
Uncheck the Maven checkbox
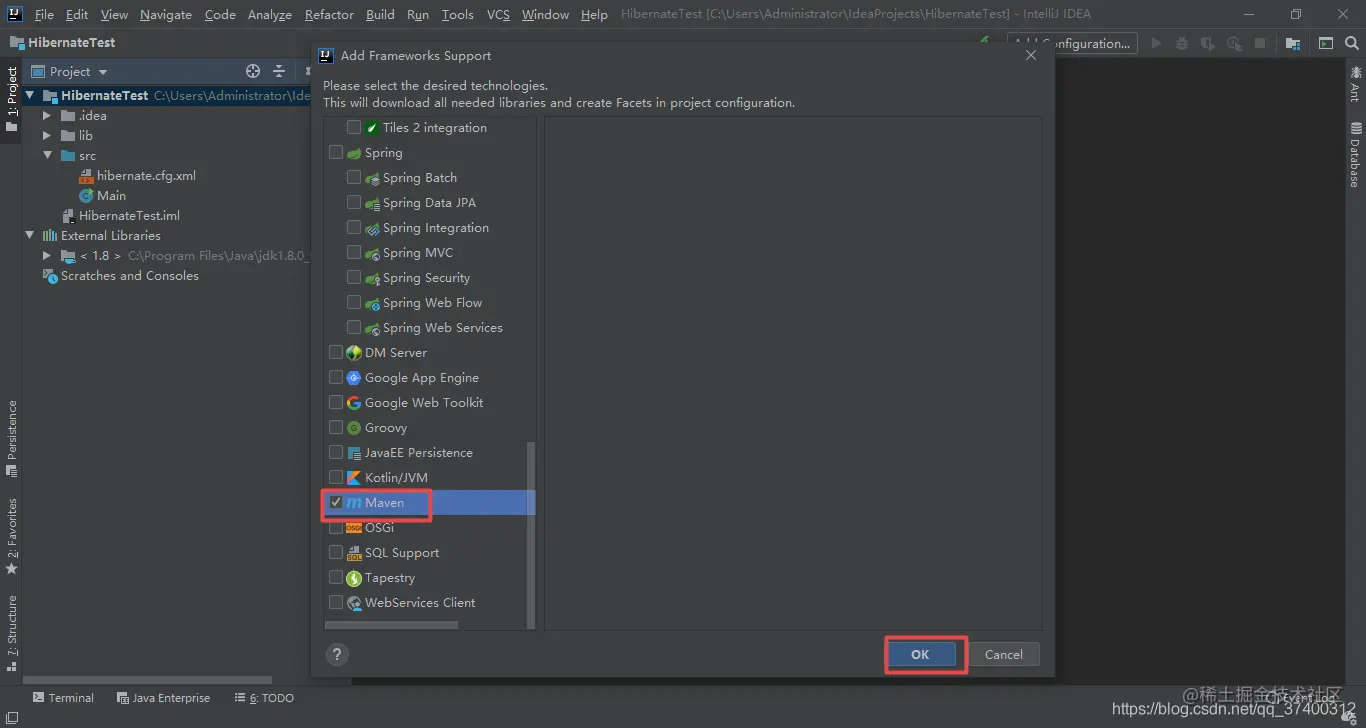[x=336, y=503]
